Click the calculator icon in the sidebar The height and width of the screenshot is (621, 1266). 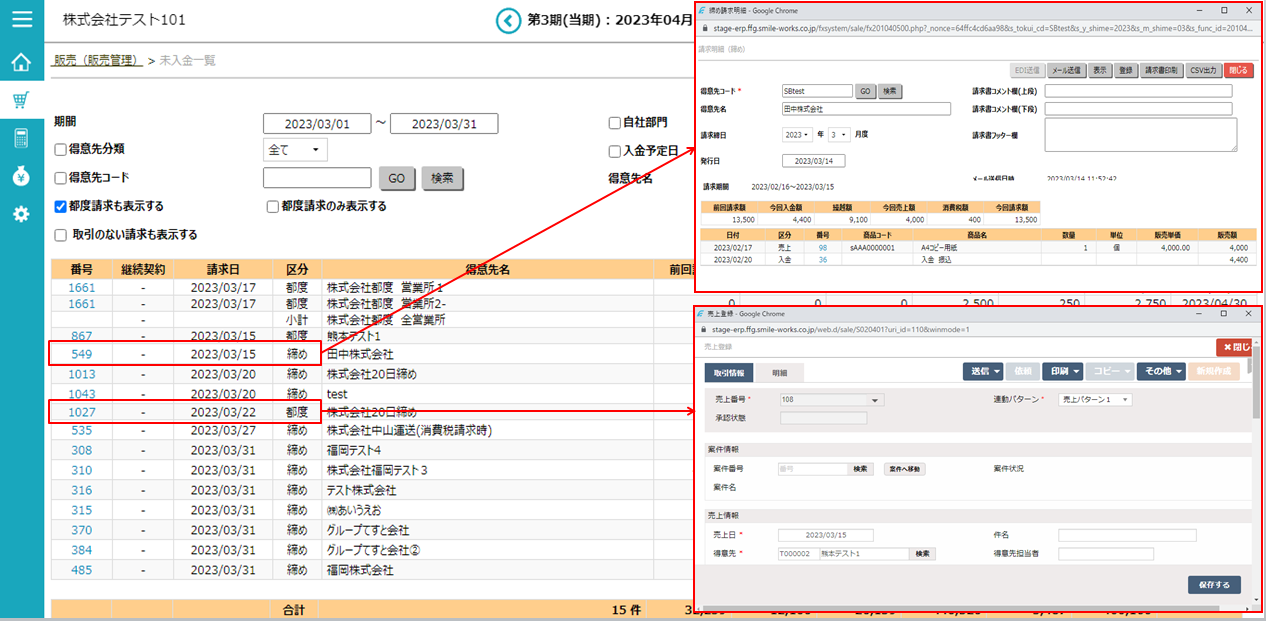point(21,138)
